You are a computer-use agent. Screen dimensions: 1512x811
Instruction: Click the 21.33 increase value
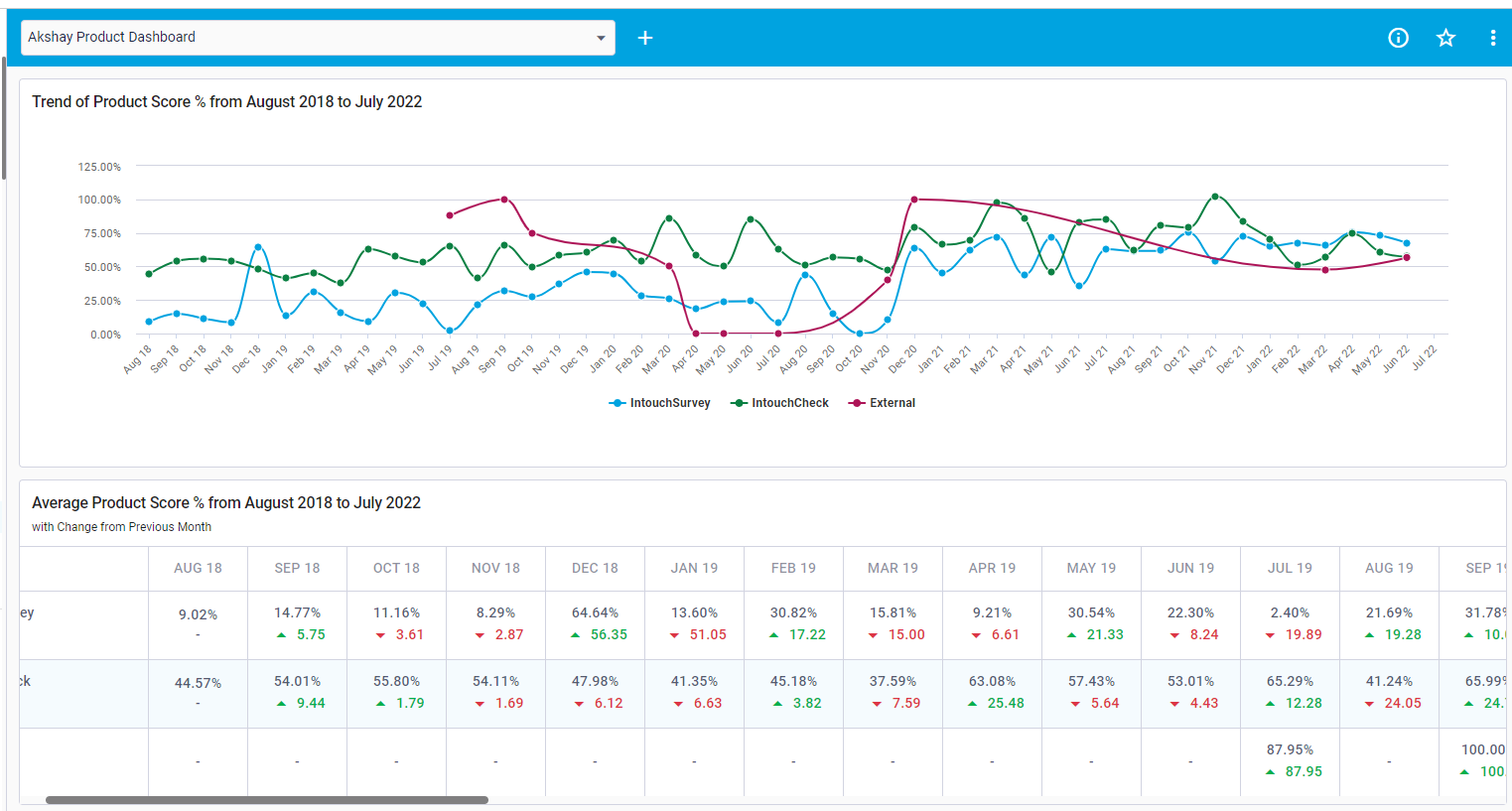(1105, 634)
